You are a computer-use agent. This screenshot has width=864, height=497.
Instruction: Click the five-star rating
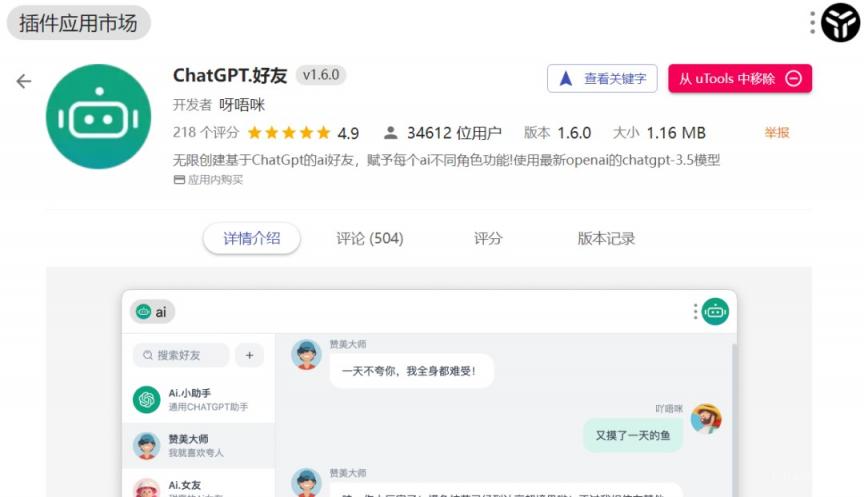pos(289,133)
